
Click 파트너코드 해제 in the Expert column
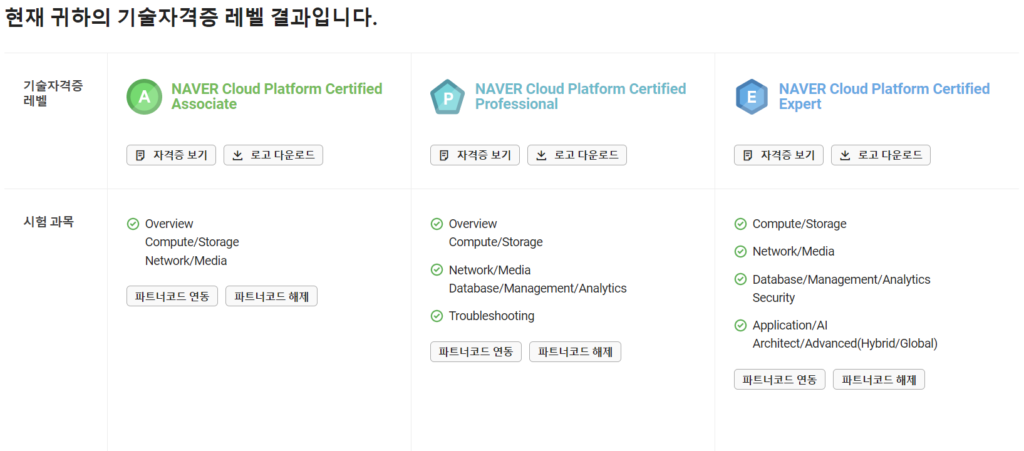click(879, 380)
